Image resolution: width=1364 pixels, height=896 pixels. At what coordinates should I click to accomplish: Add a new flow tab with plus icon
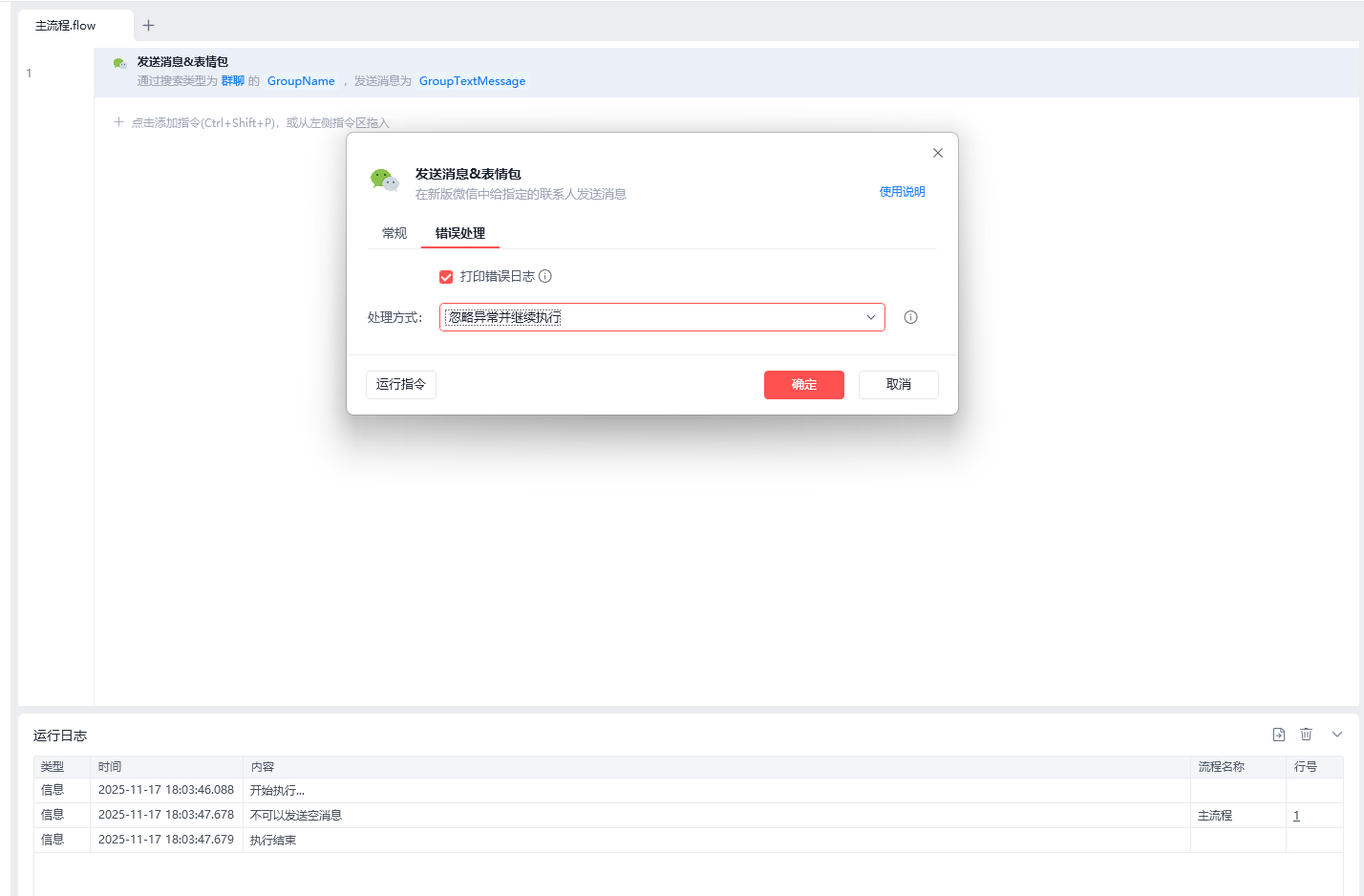click(148, 26)
